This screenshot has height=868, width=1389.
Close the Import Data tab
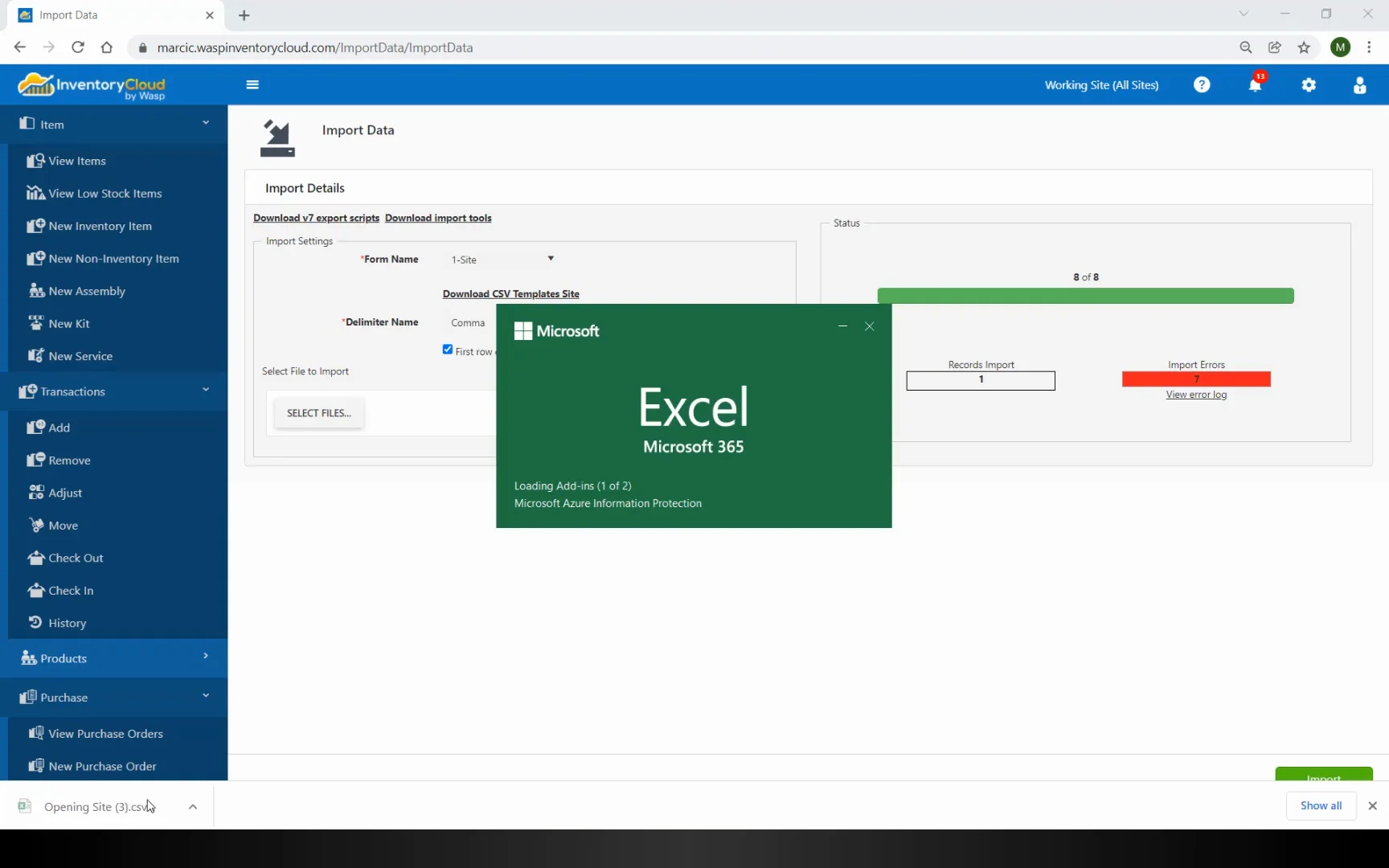(x=210, y=15)
